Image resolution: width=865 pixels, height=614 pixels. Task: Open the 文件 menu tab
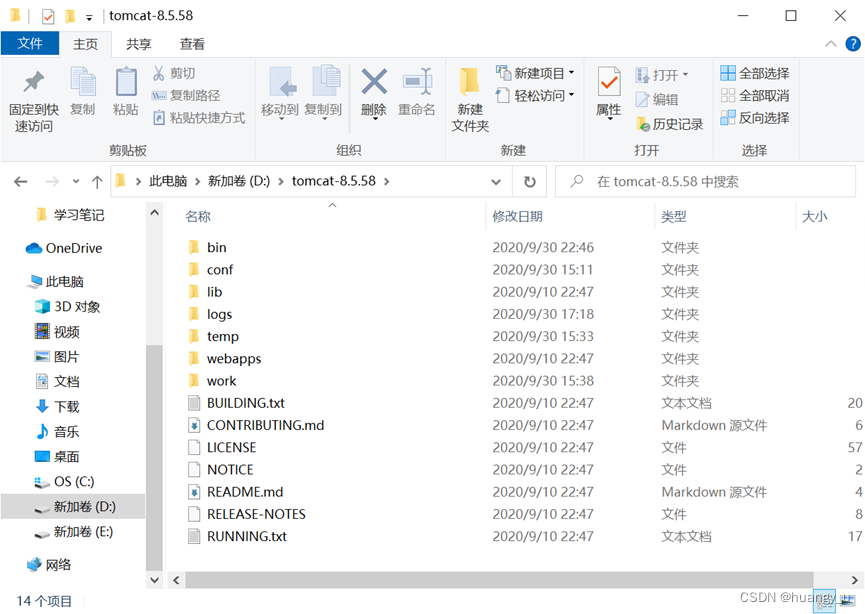click(x=30, y=43)
